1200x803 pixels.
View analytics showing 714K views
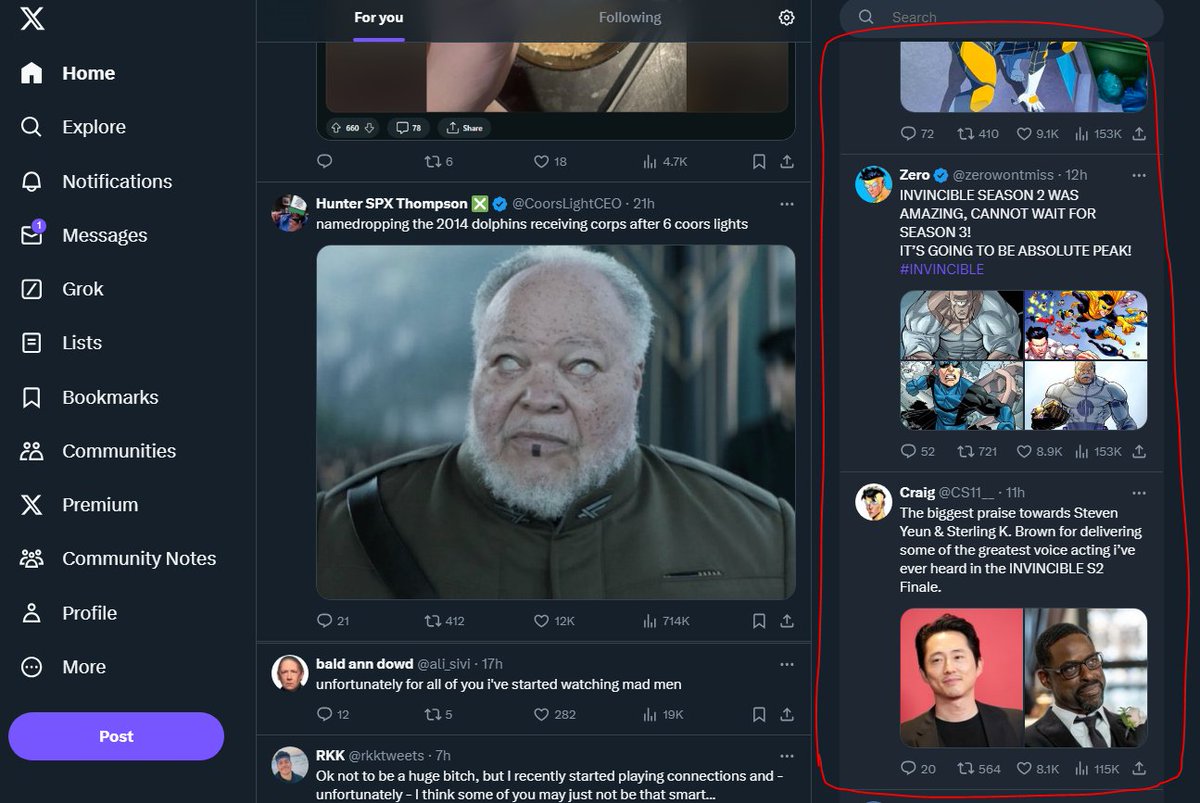[x=666, y=621]
